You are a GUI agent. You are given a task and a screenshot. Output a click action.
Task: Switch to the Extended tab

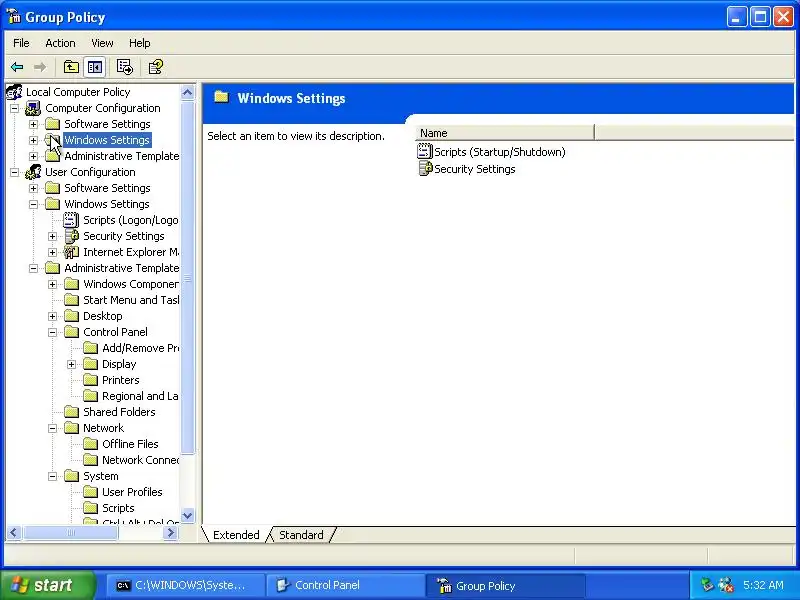coord(236,535)
